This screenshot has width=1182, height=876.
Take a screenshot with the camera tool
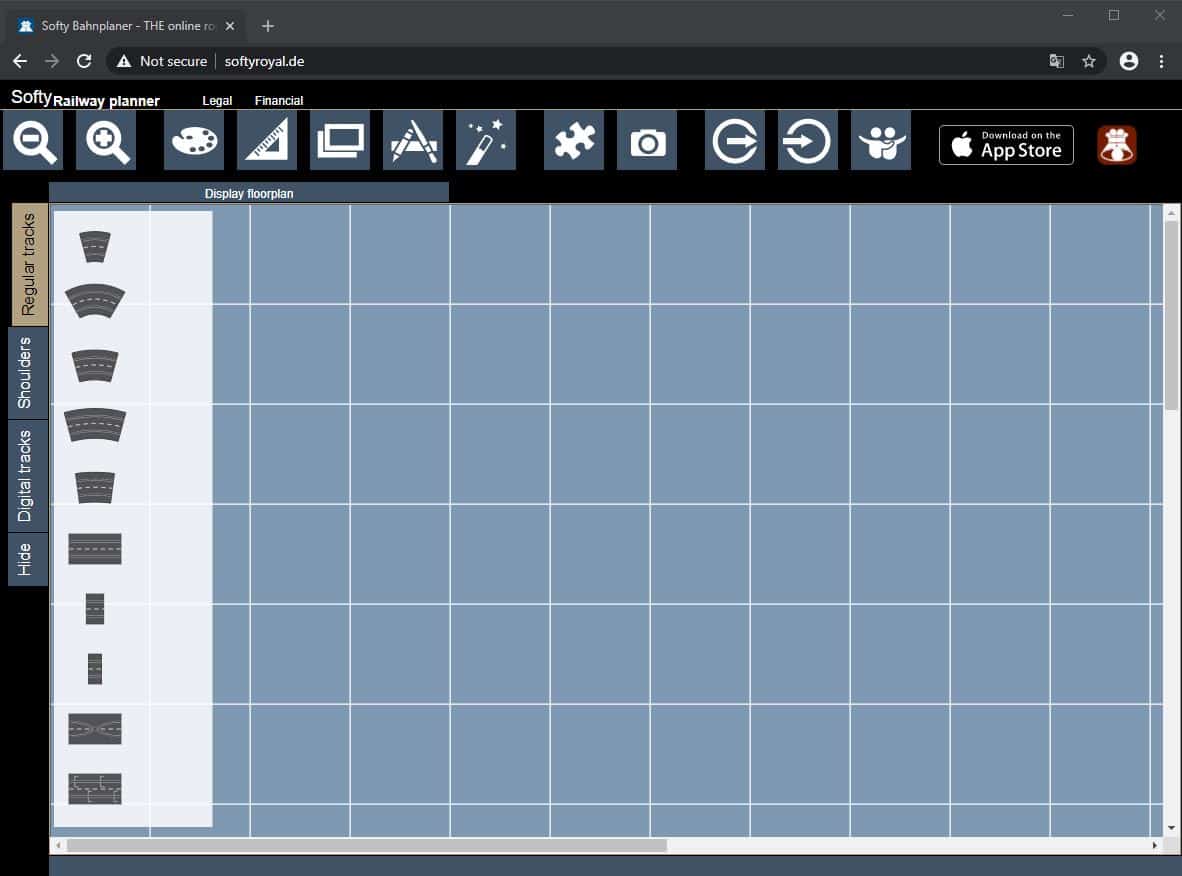pos(646,140)
